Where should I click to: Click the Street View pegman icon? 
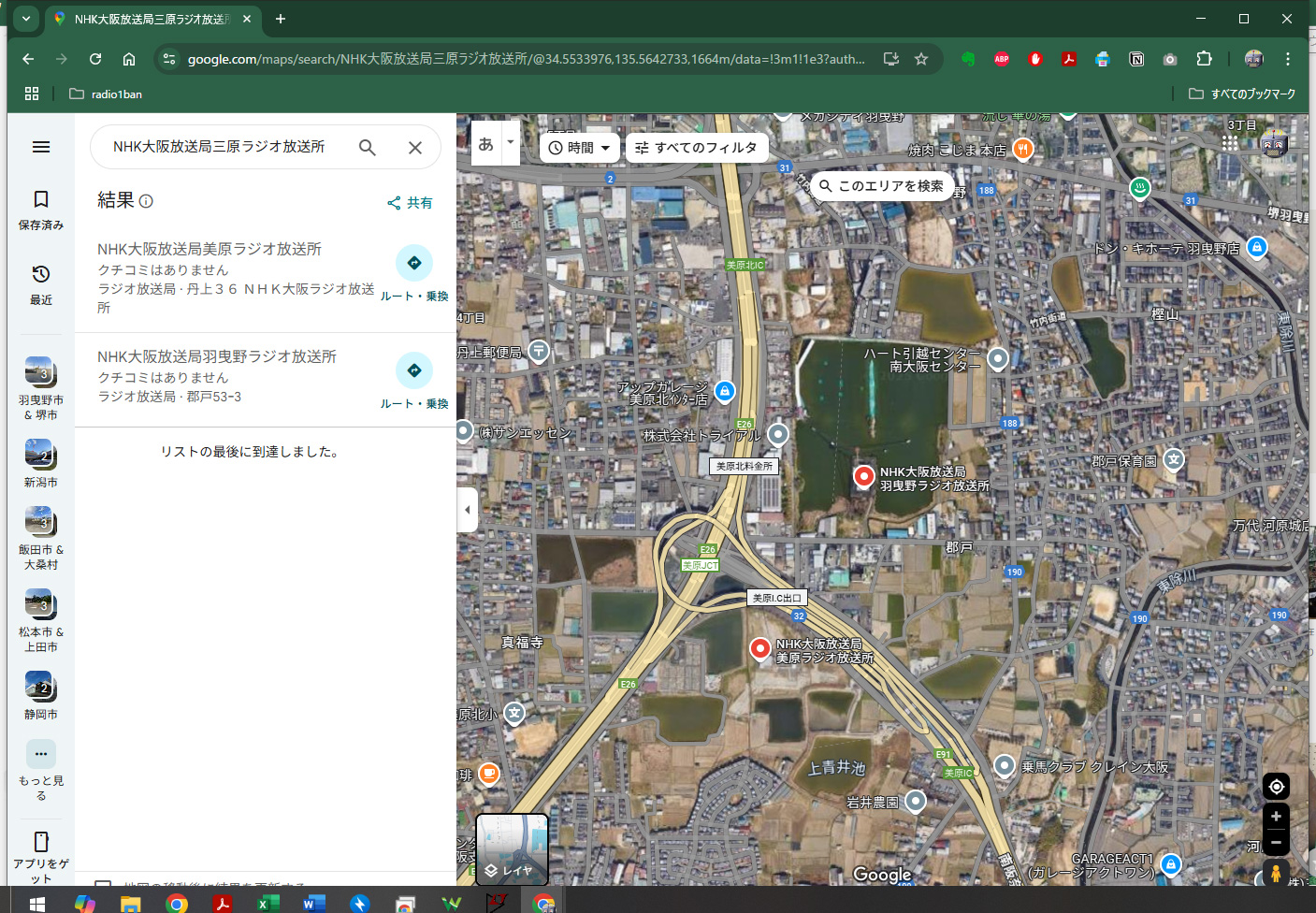click(x=1276, y=874)
